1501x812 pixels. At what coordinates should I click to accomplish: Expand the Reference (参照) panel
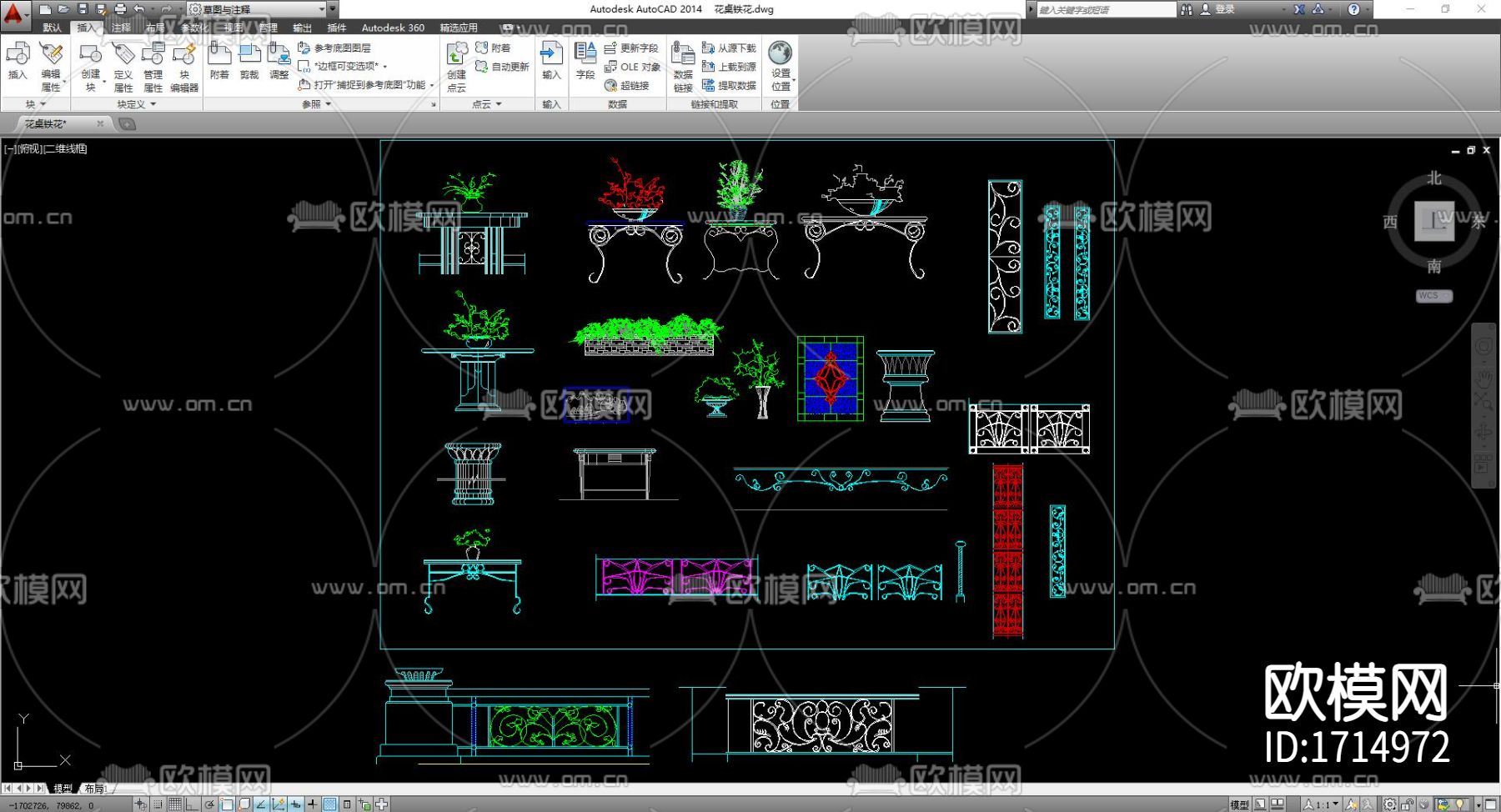317,104
